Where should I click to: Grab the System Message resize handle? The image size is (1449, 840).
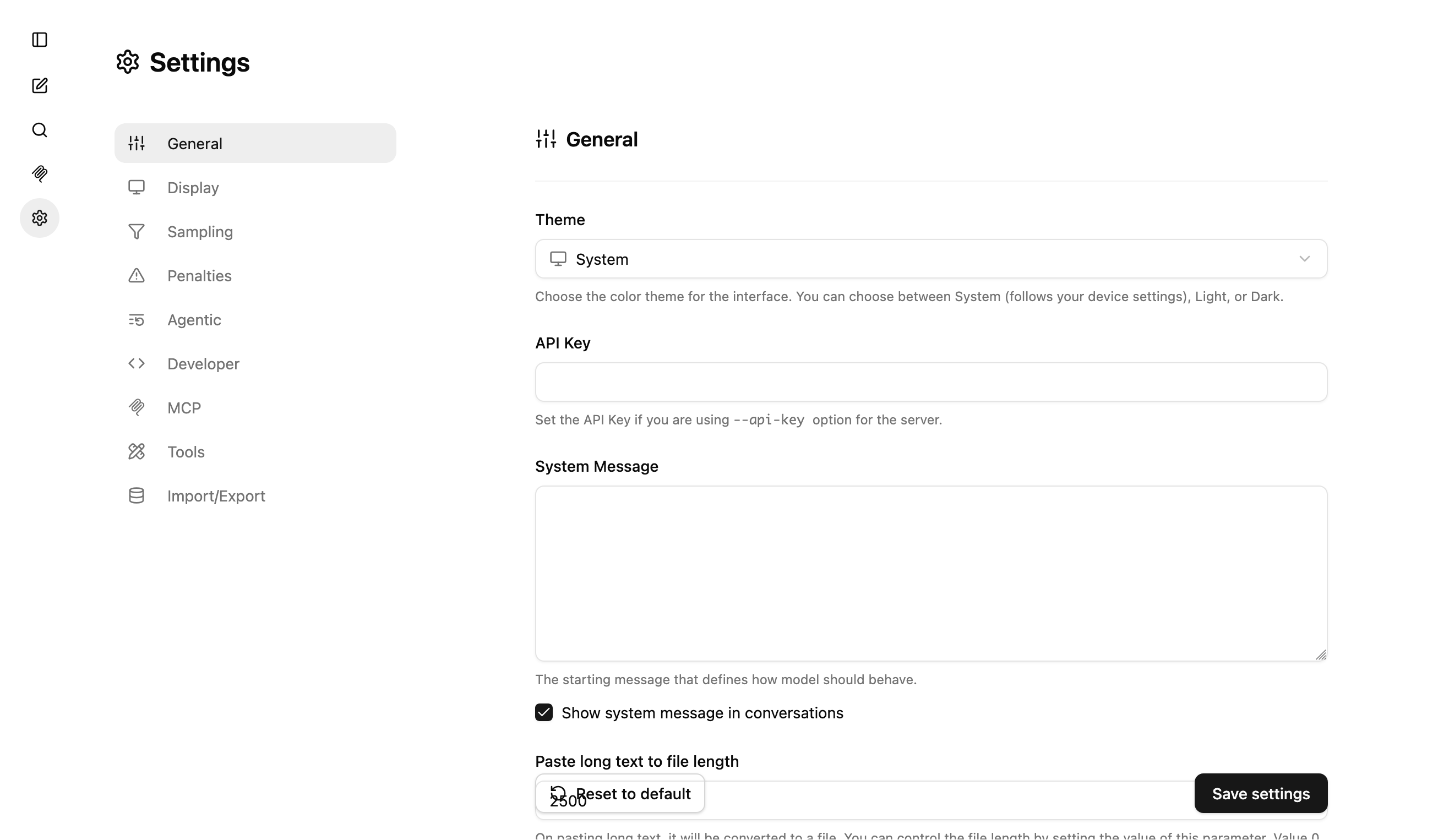[1321, 655]
